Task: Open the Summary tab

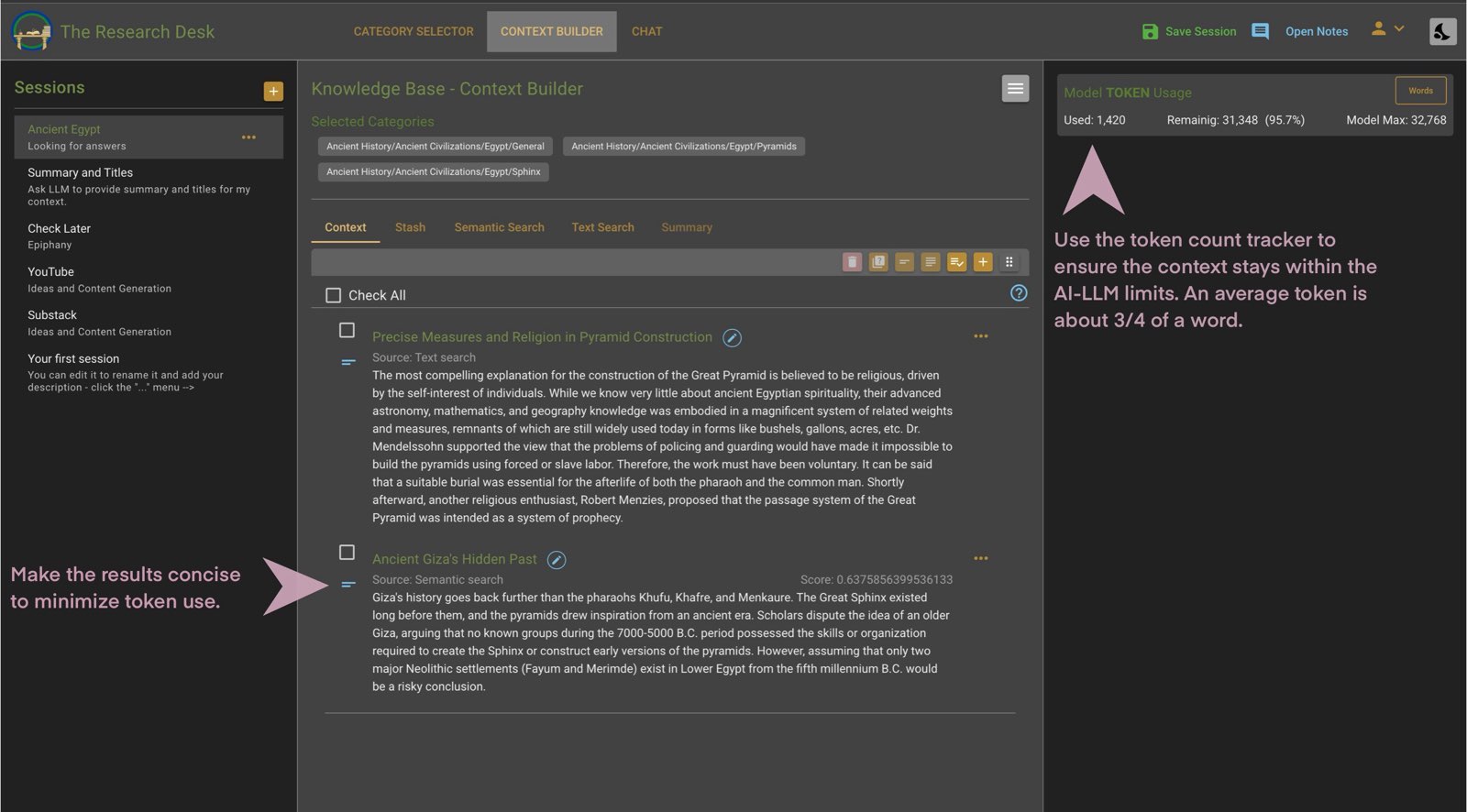Action: click(687, 227)
